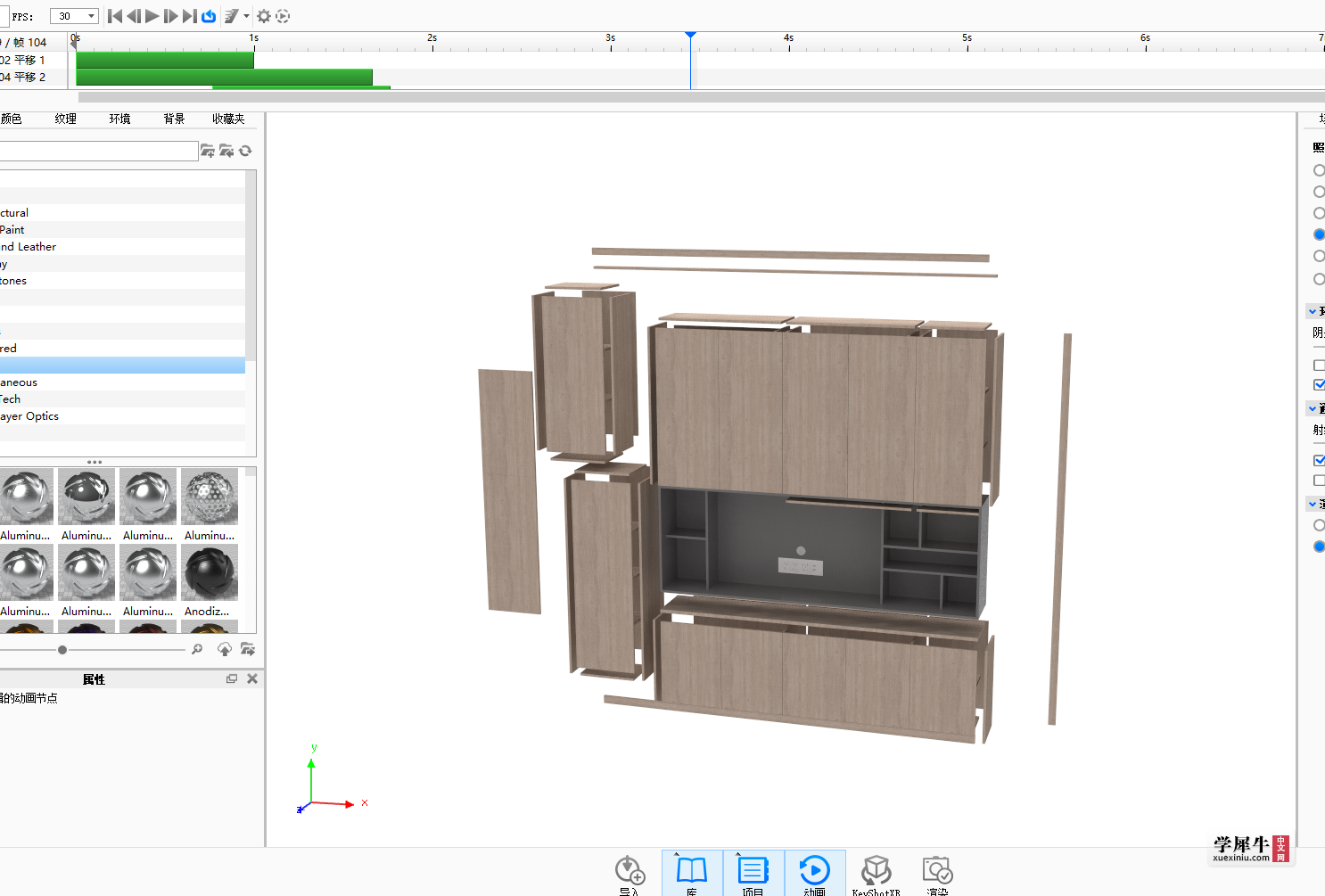Image resolution: width=1325 pixels, height=896 pixels.
Task: Open the animation wizard dropdown arrow
Action: 247,16
